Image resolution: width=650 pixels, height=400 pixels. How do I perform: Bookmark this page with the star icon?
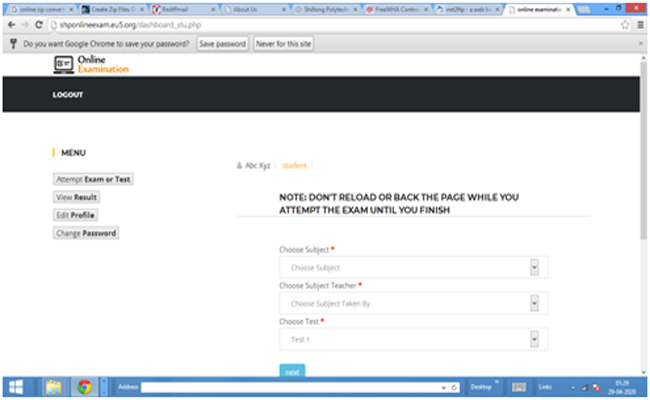point(624,25)
